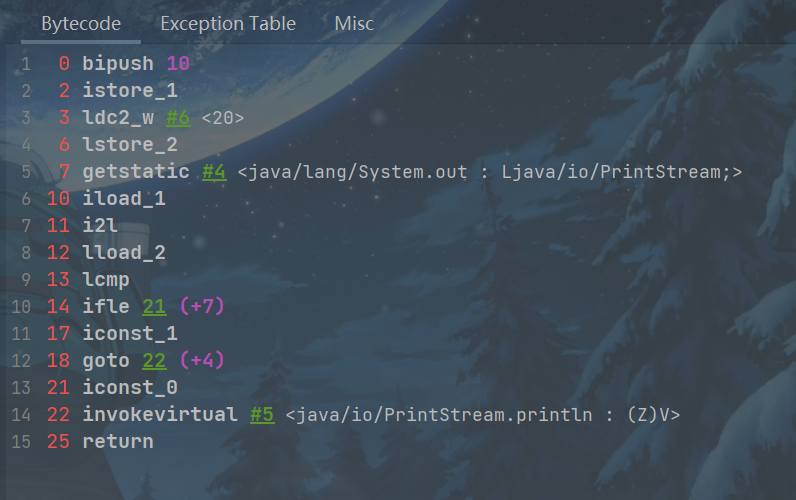Click the lload_2 instruction
The height and width of the screenshot is (500, 796).
(x=124, y=253)
